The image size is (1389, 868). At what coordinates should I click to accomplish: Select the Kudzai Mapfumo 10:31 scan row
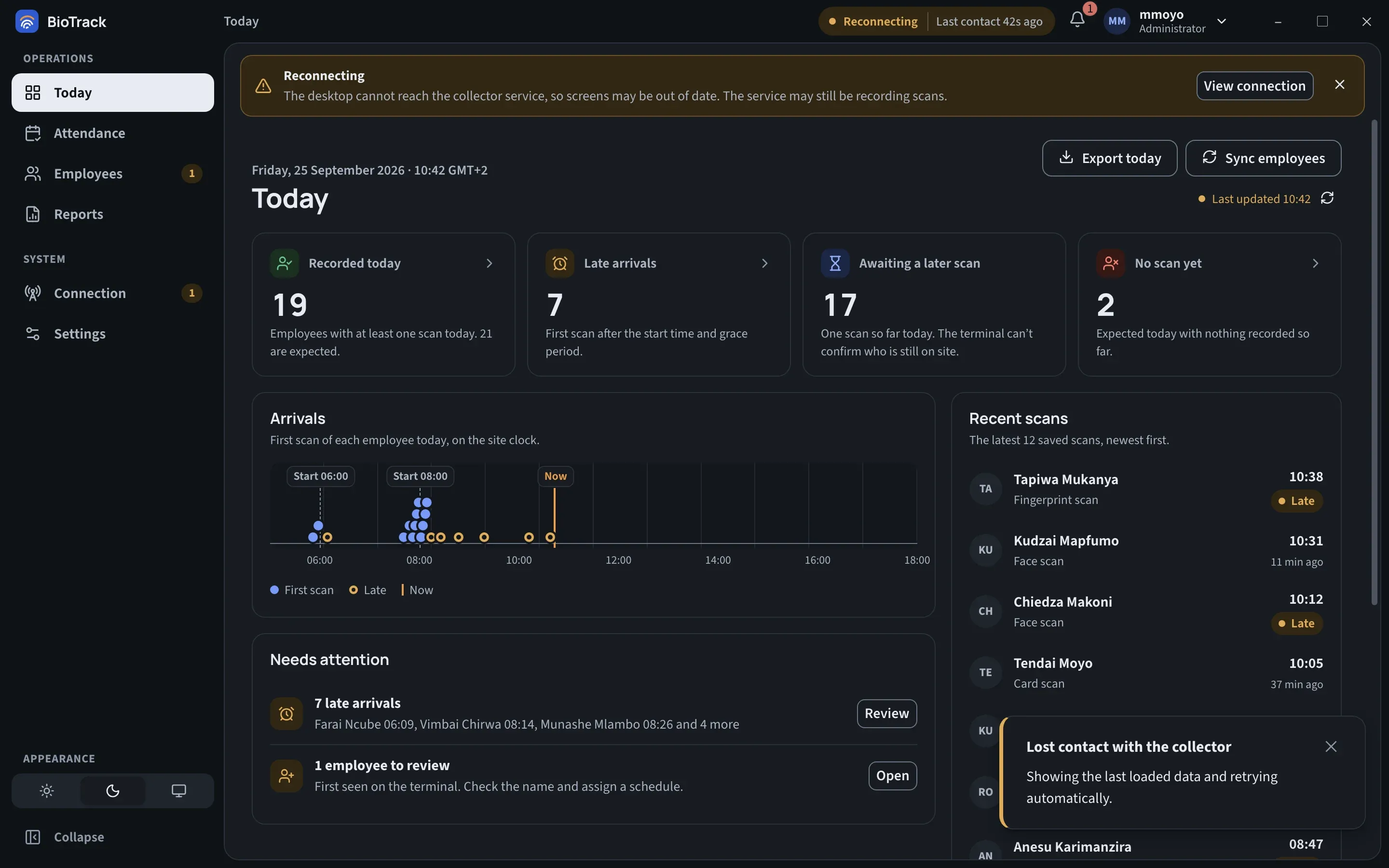pyautogui.click(x=1145, y=550)
